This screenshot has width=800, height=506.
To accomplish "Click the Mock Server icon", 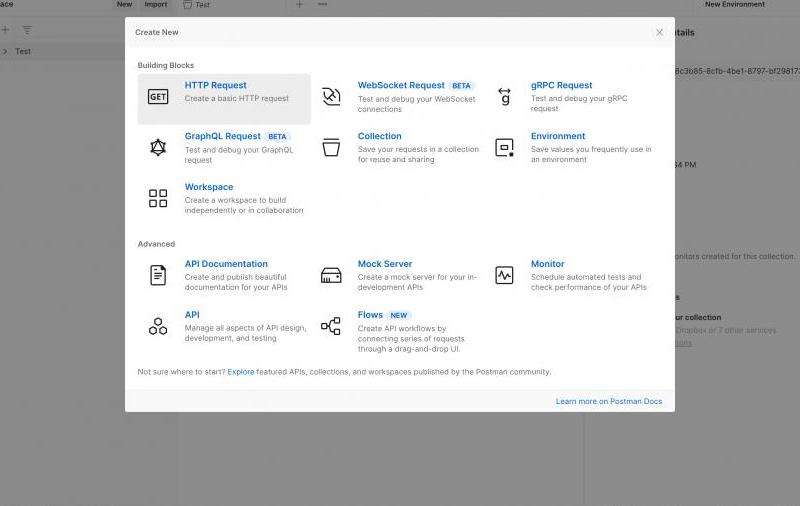I will pyautogui.click(x=331, y=275).
